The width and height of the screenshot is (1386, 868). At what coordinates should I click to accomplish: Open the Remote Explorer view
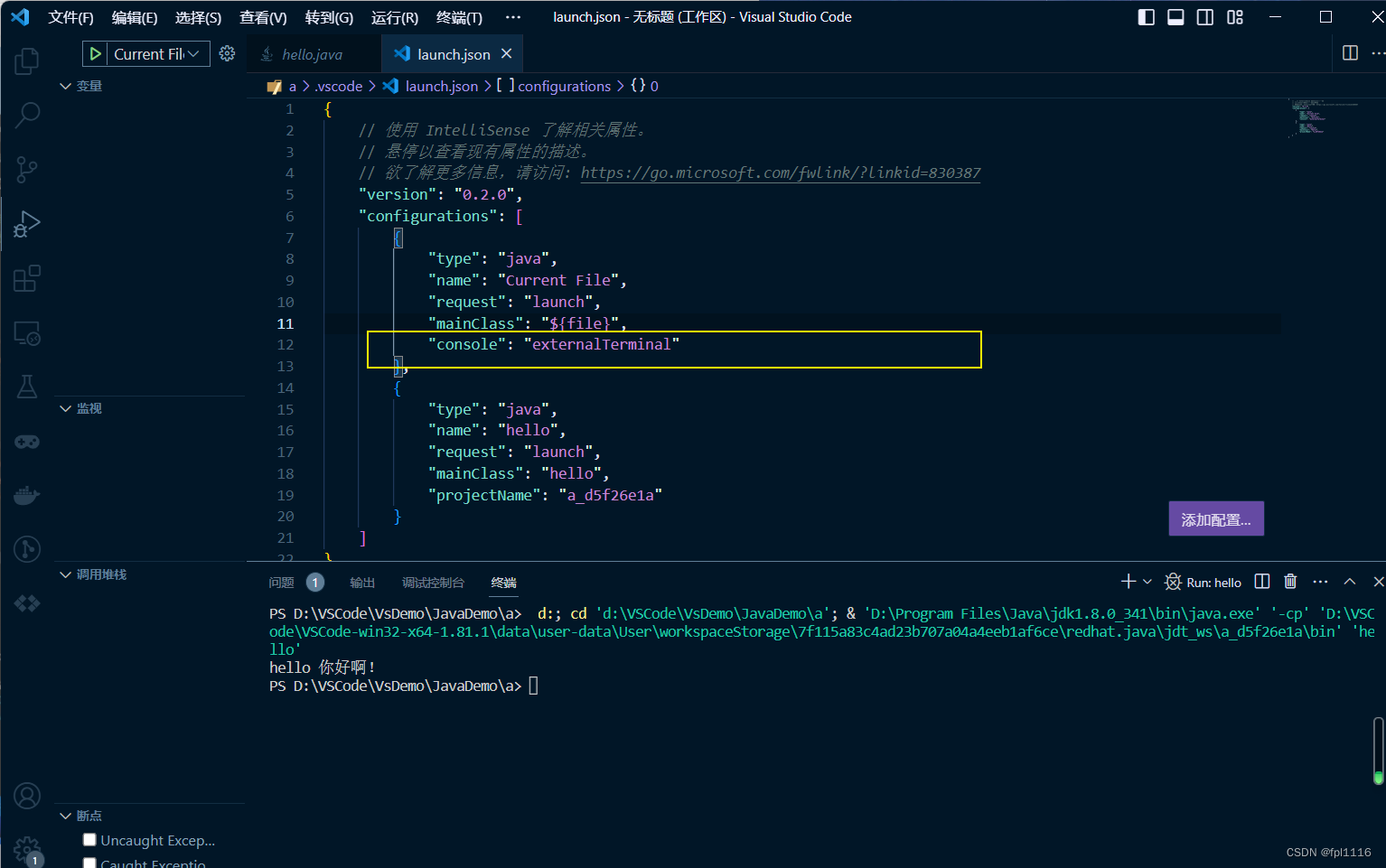coord(26,332)
